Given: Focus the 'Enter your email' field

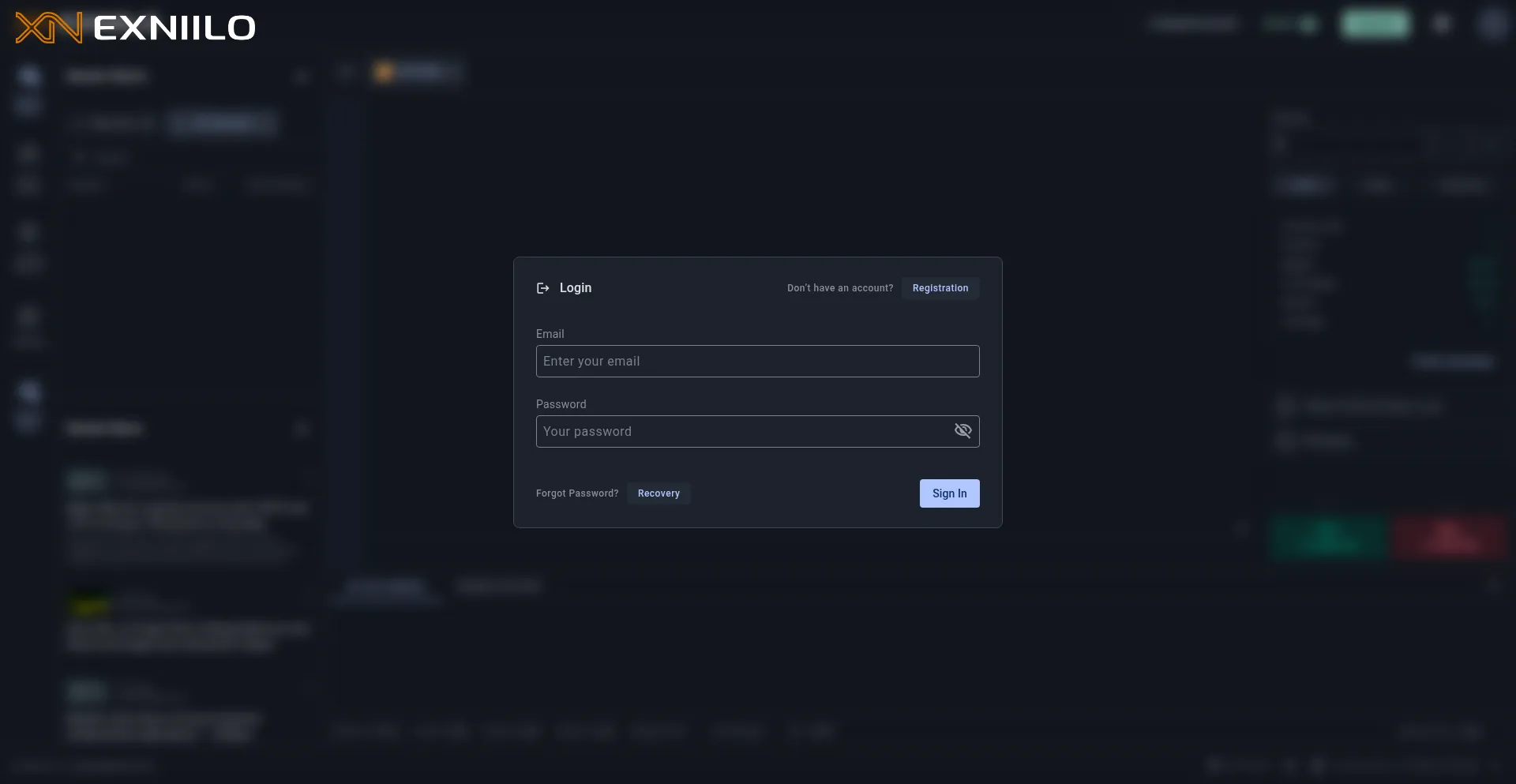Looking at the screenshot, I should (x=756, y=362).
